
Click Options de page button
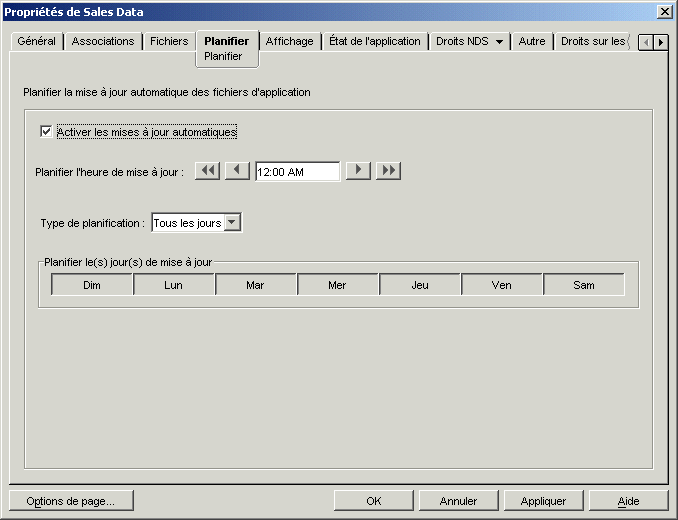71,501
